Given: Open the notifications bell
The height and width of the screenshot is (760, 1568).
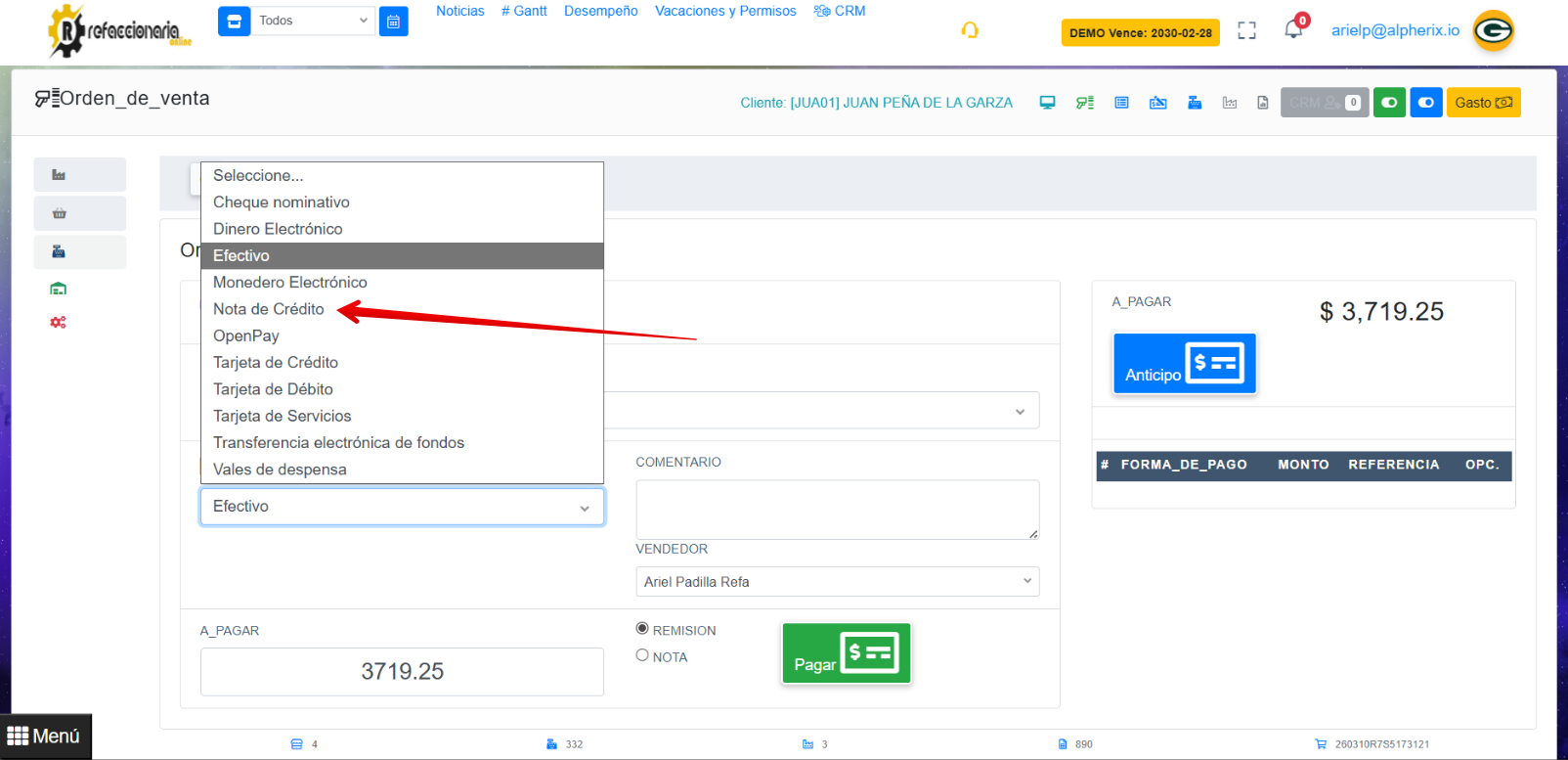Looking at the screenshot, I should [1293, 29].
